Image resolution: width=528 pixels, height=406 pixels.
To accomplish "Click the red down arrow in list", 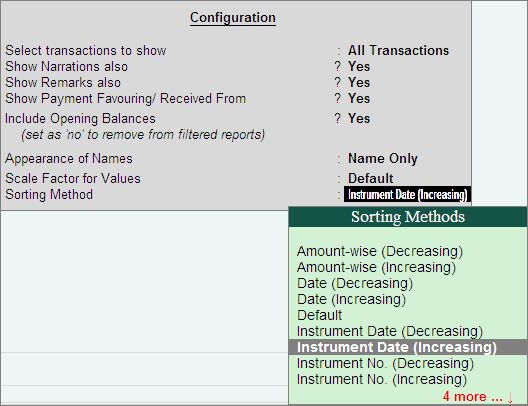I will pyautogui.click(x=510, y=397).
